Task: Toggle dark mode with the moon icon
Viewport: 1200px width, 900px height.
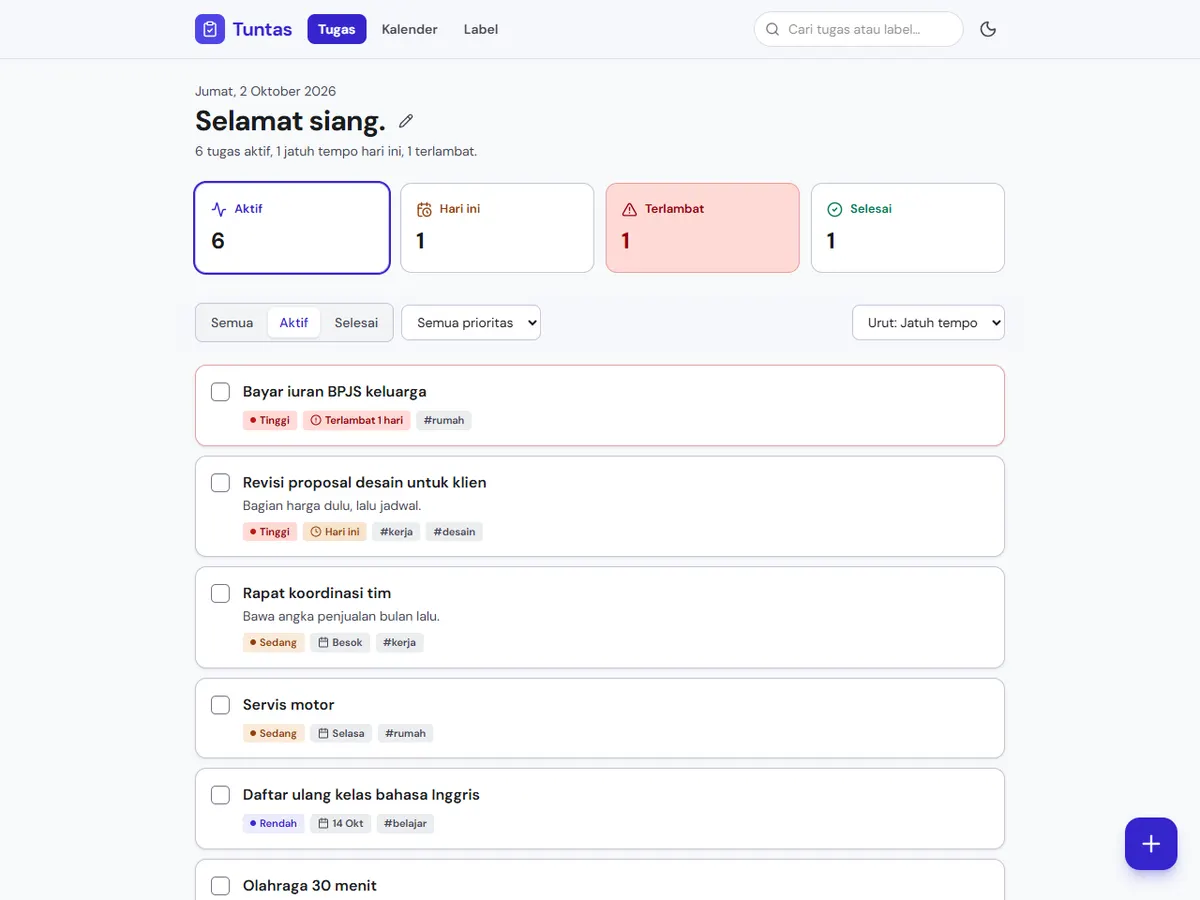Action: (988, 29)
